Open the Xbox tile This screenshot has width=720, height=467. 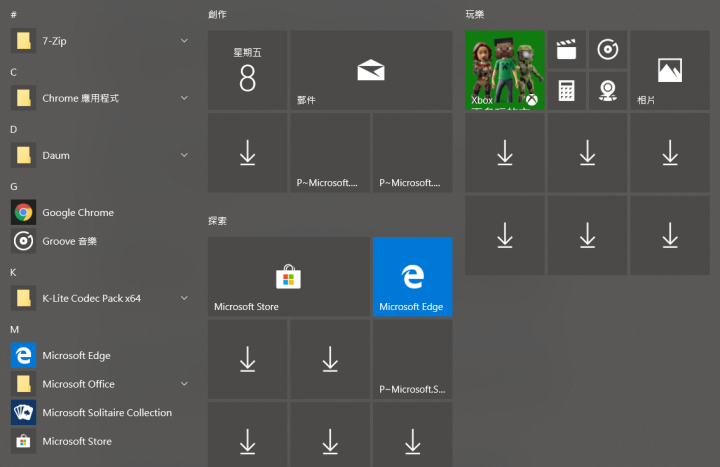(x=505, y=70)
